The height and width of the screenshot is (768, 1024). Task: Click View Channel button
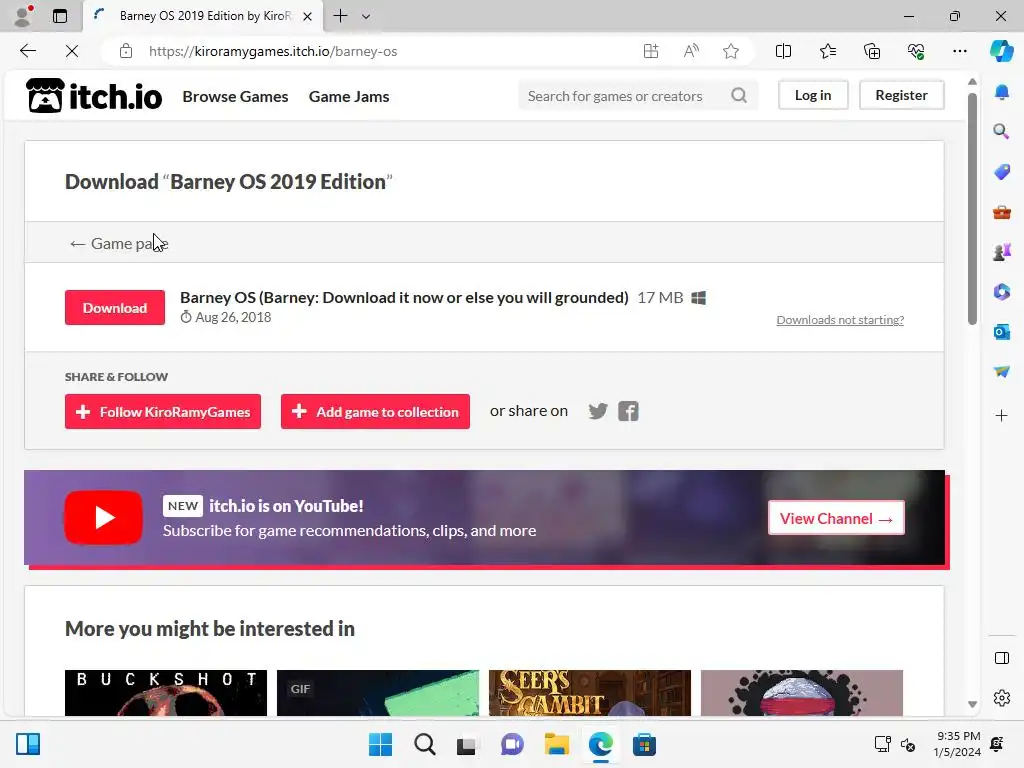(837, 518)
